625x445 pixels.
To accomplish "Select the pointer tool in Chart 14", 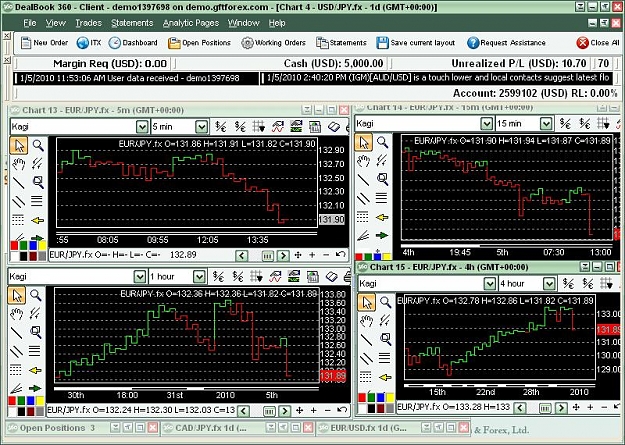I will [364, 142].
